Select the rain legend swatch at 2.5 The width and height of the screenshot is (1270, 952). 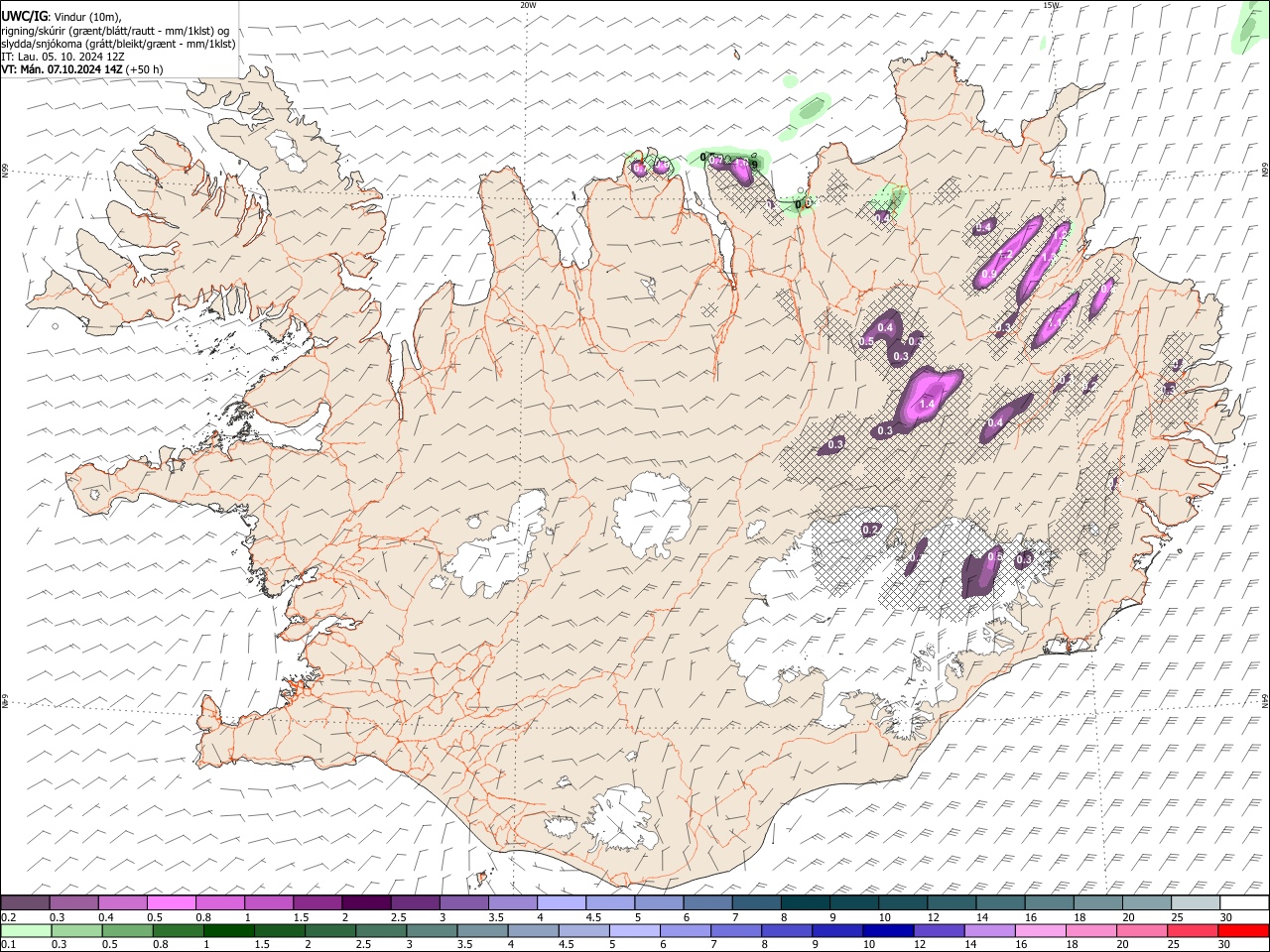click(x=380, y=930)
